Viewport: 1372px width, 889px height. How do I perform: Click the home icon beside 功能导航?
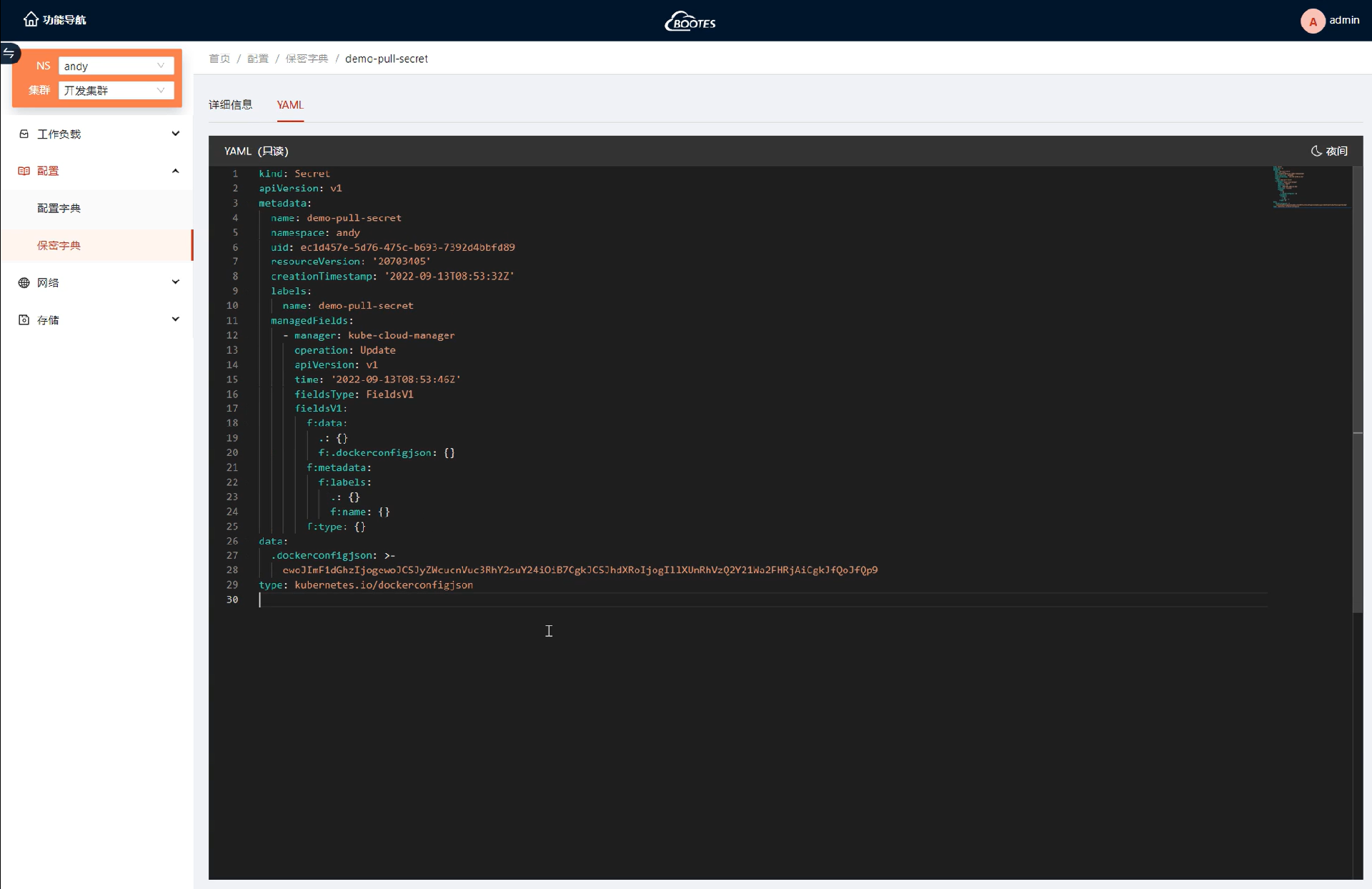click(x=30, y=19)
